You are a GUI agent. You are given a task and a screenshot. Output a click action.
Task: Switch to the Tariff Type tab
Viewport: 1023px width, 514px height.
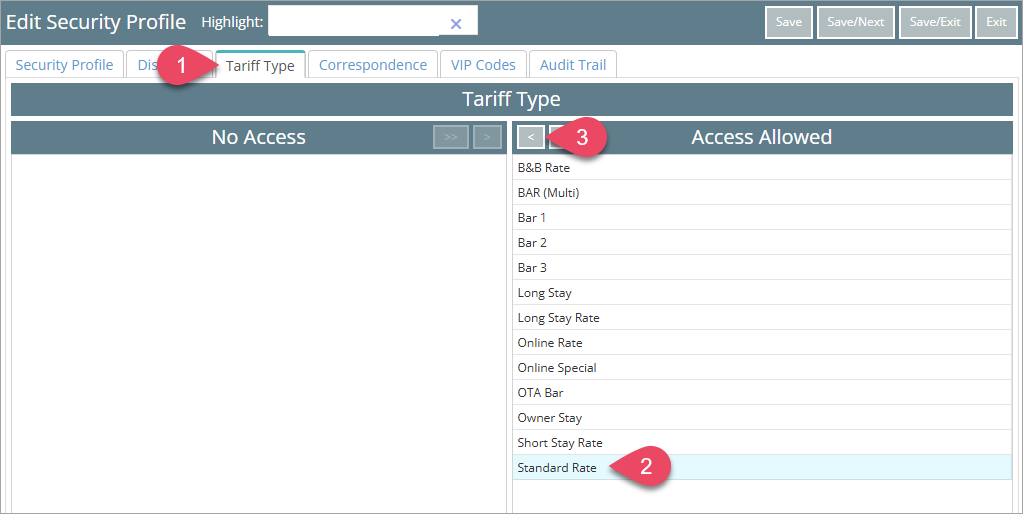[x=260, y=65]
